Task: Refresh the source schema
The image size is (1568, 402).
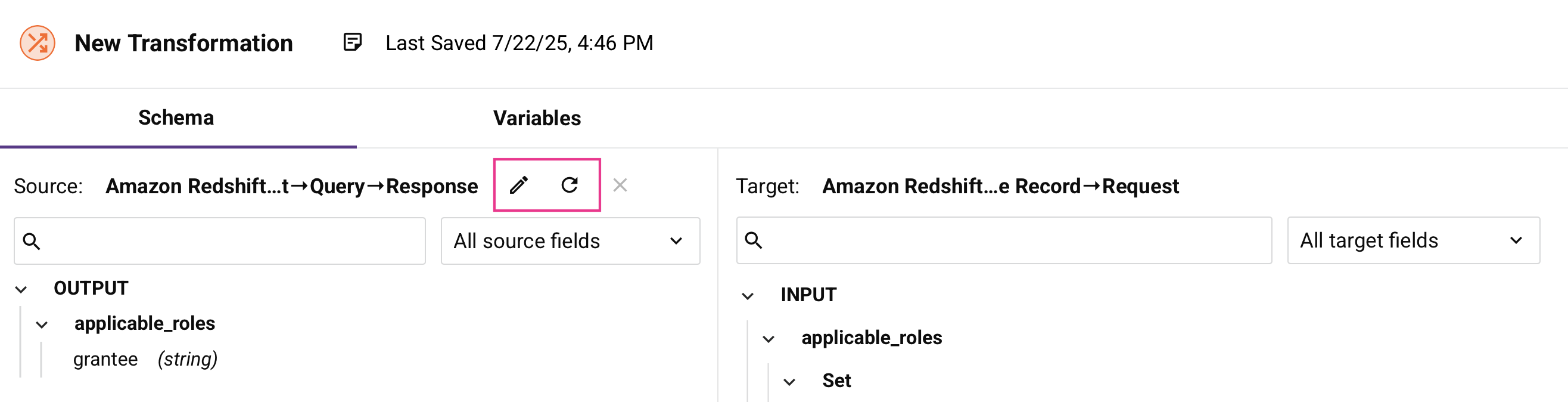Action: tap(570, 185)
